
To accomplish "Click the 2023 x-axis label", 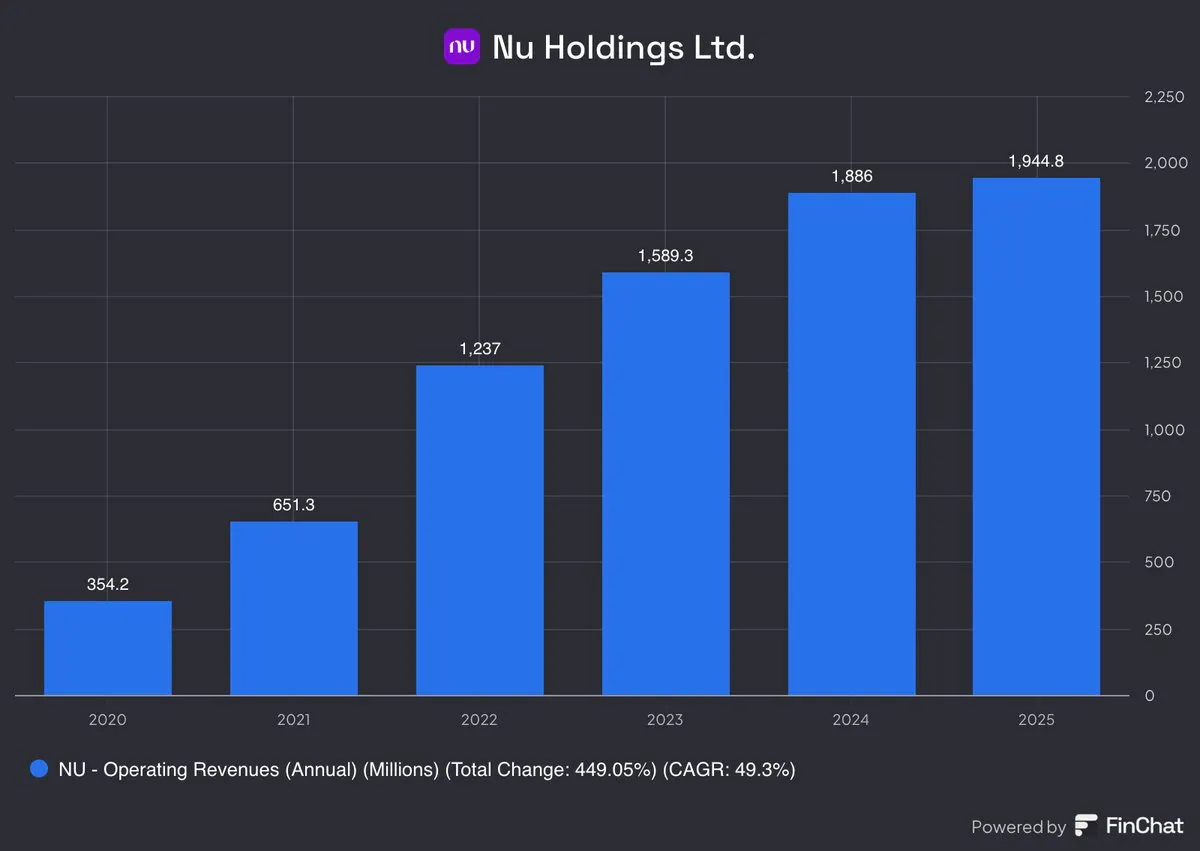I will click(665, 719).
